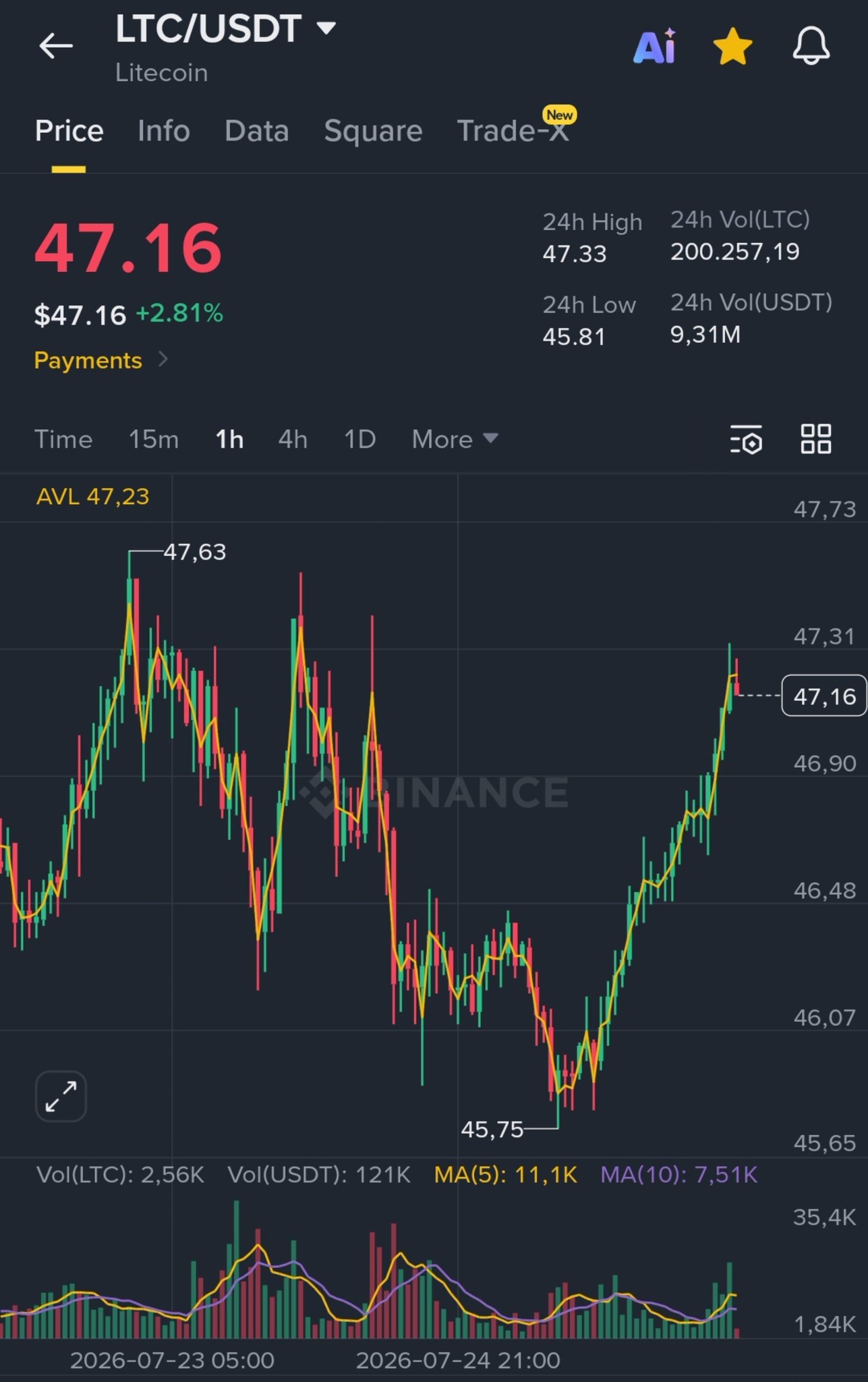
Task: Open price alert bell icon
Action: click(x=811, y=46)
